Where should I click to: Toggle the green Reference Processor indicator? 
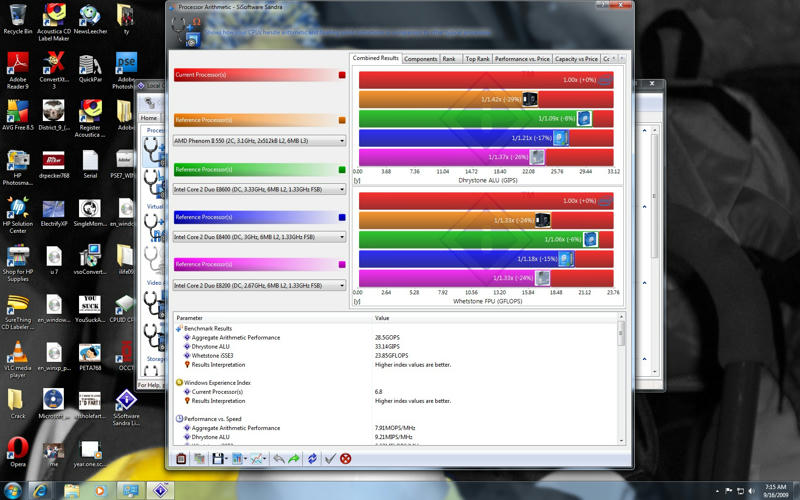pyautogui.click(x=342, y=170)
